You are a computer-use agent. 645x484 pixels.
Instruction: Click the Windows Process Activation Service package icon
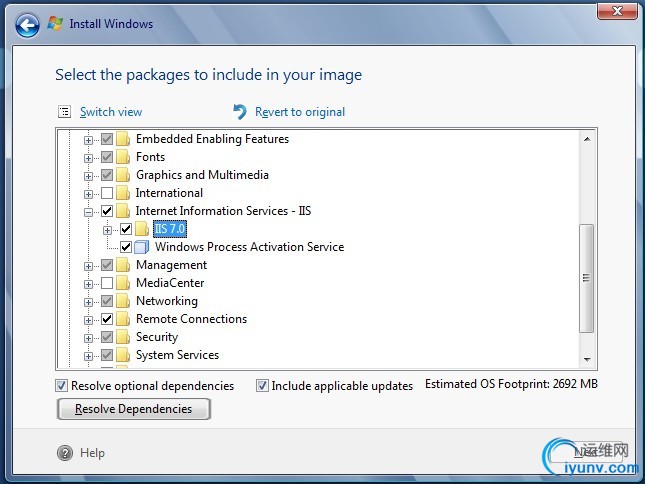tap(142, 247)
